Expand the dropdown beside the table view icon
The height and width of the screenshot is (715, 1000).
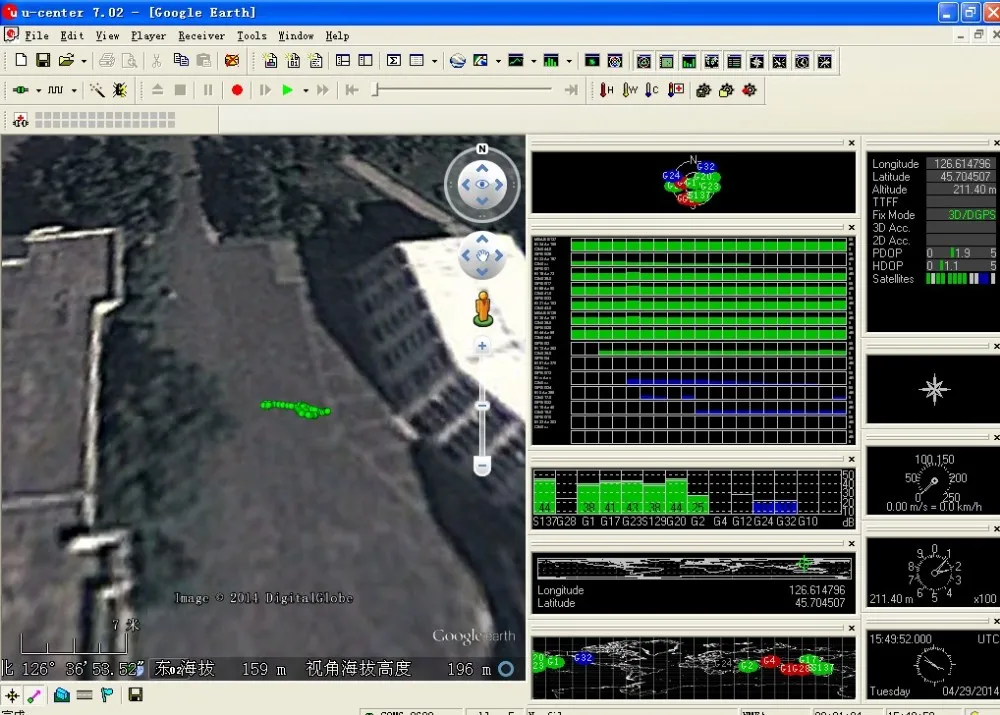(x=434, y=61)
